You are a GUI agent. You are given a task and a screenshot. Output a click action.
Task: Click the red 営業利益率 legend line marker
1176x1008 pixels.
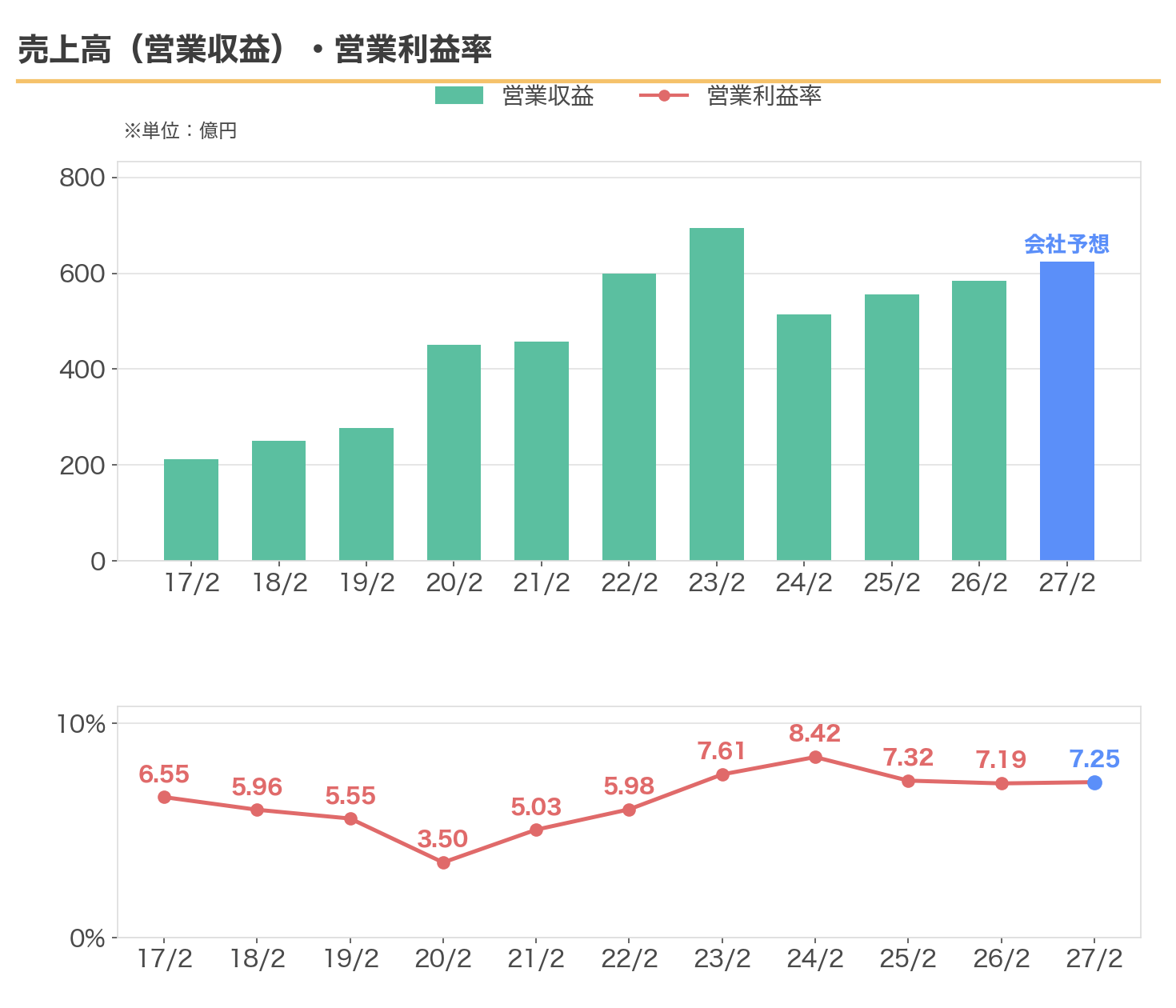tap(664, 96)
